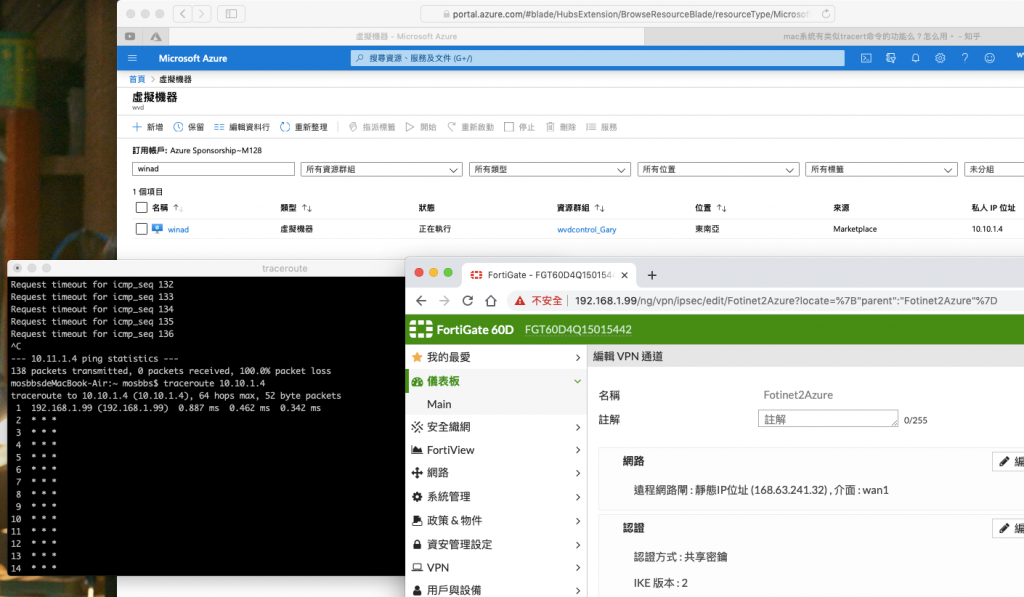This screenshot has width=1024, height=597.
Task: Open Azure portal settings gear
Action: pos(940,58)
